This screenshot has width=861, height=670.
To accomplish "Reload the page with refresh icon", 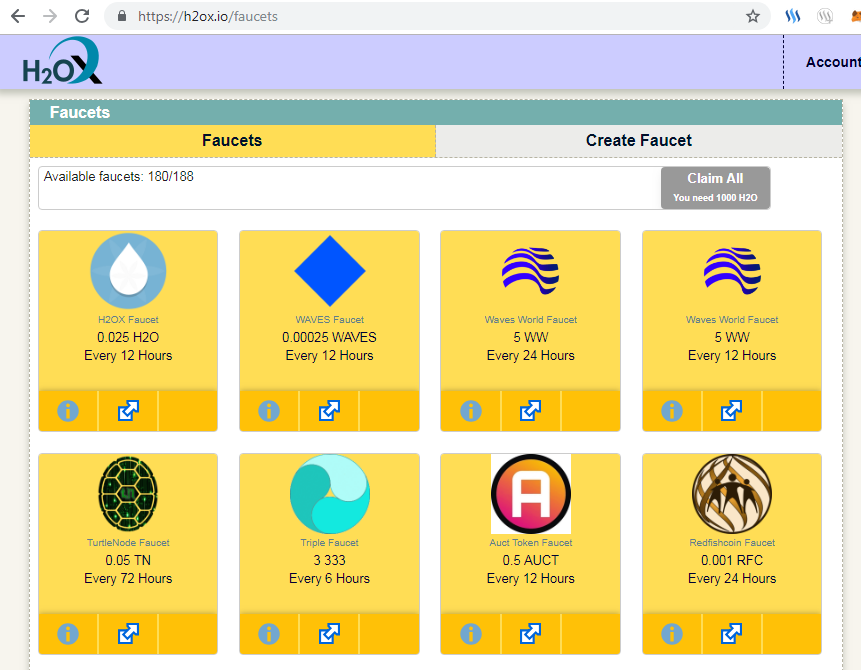I will (82, 16).
